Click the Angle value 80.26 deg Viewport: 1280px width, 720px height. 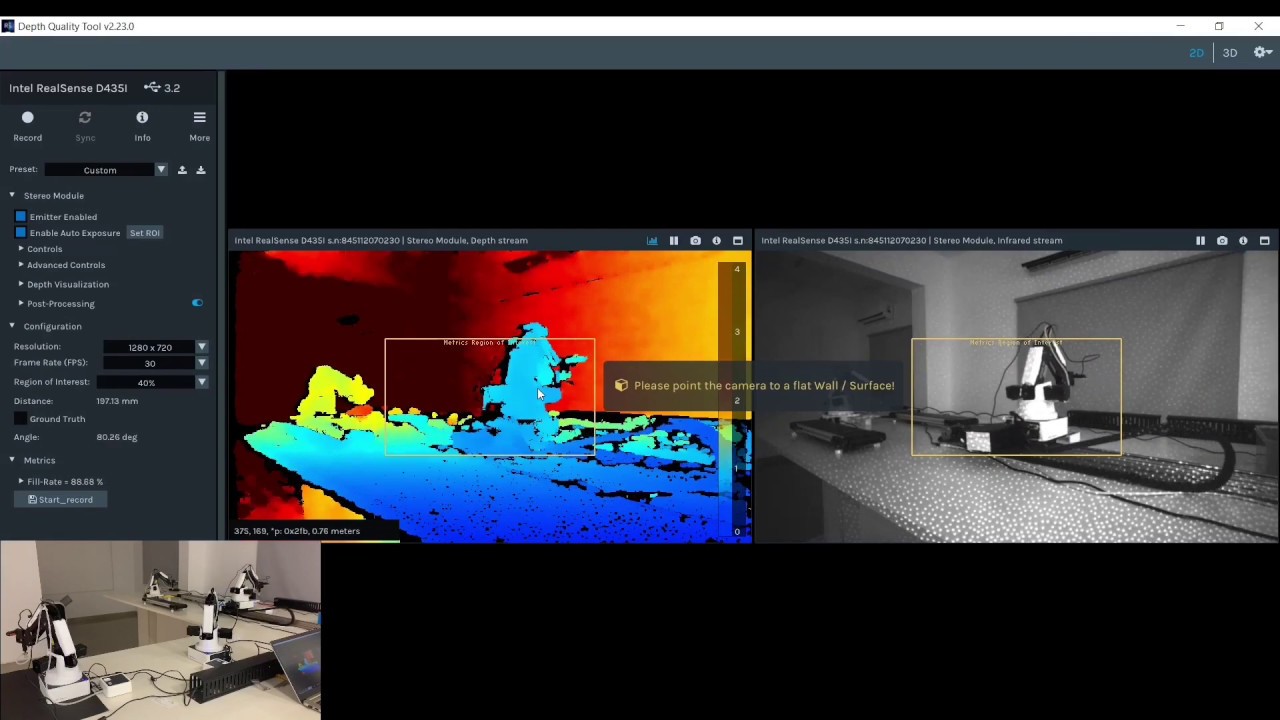(x=117, y=437)
